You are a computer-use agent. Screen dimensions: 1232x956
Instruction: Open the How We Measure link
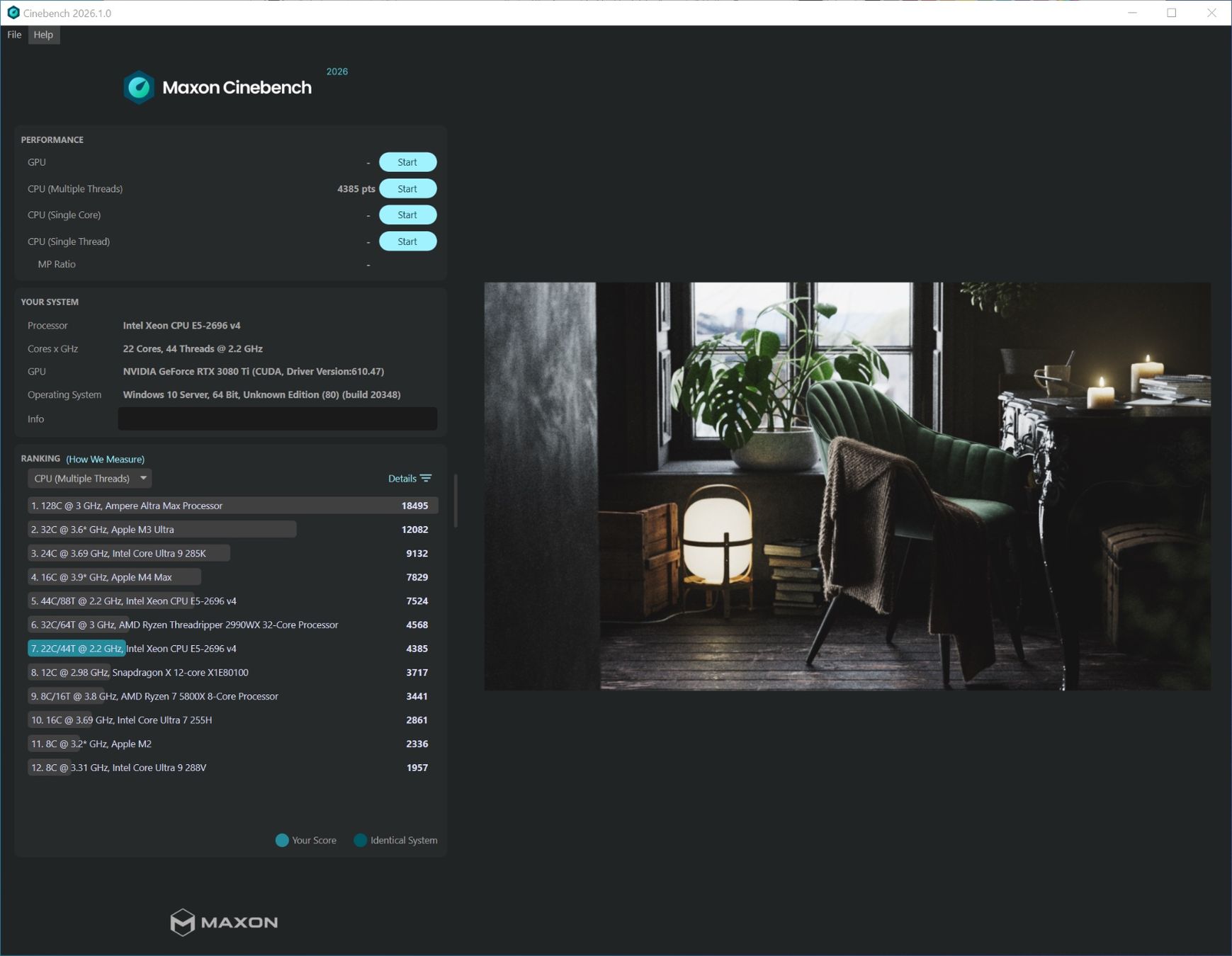click(105, 459)
